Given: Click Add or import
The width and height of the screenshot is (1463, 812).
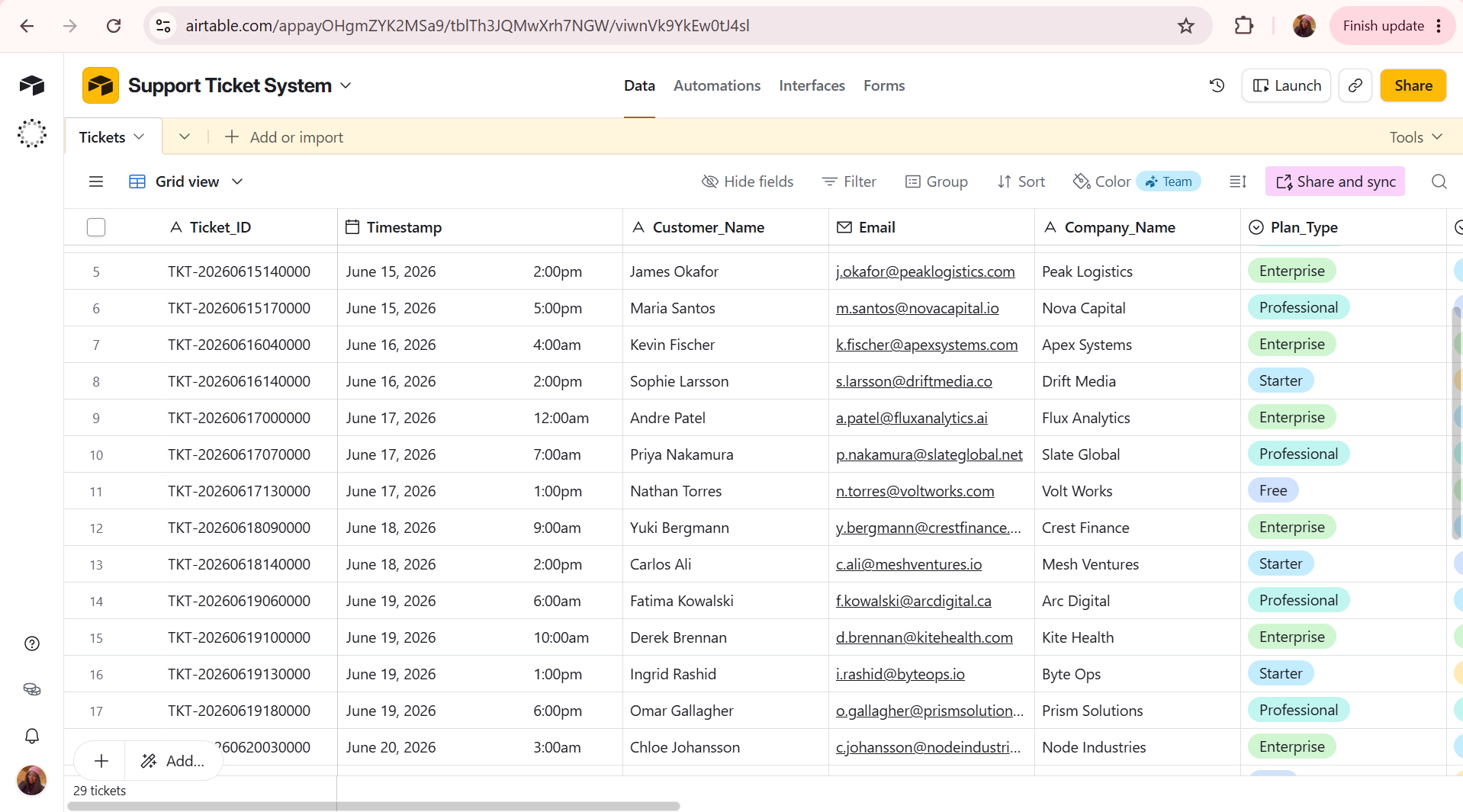Looking at the screenshot, I should coord(284,137).
